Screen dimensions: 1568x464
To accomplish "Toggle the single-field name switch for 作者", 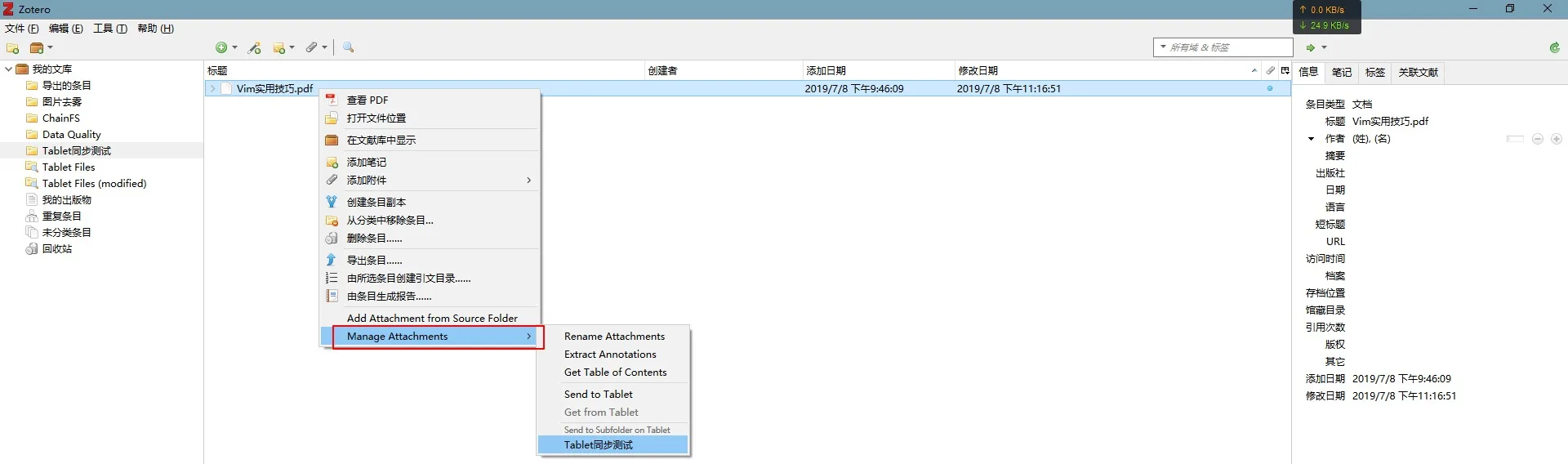I will click(x=1515, y=139).
